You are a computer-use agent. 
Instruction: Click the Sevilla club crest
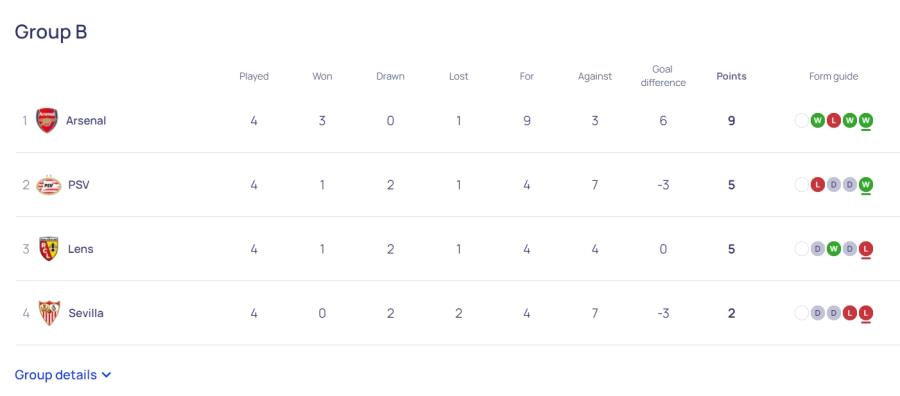(x=49, y=313)
